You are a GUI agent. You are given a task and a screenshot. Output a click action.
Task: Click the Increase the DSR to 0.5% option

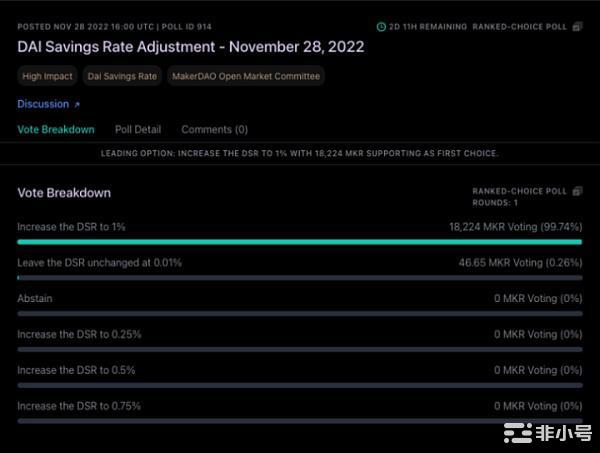click(76, 370)
